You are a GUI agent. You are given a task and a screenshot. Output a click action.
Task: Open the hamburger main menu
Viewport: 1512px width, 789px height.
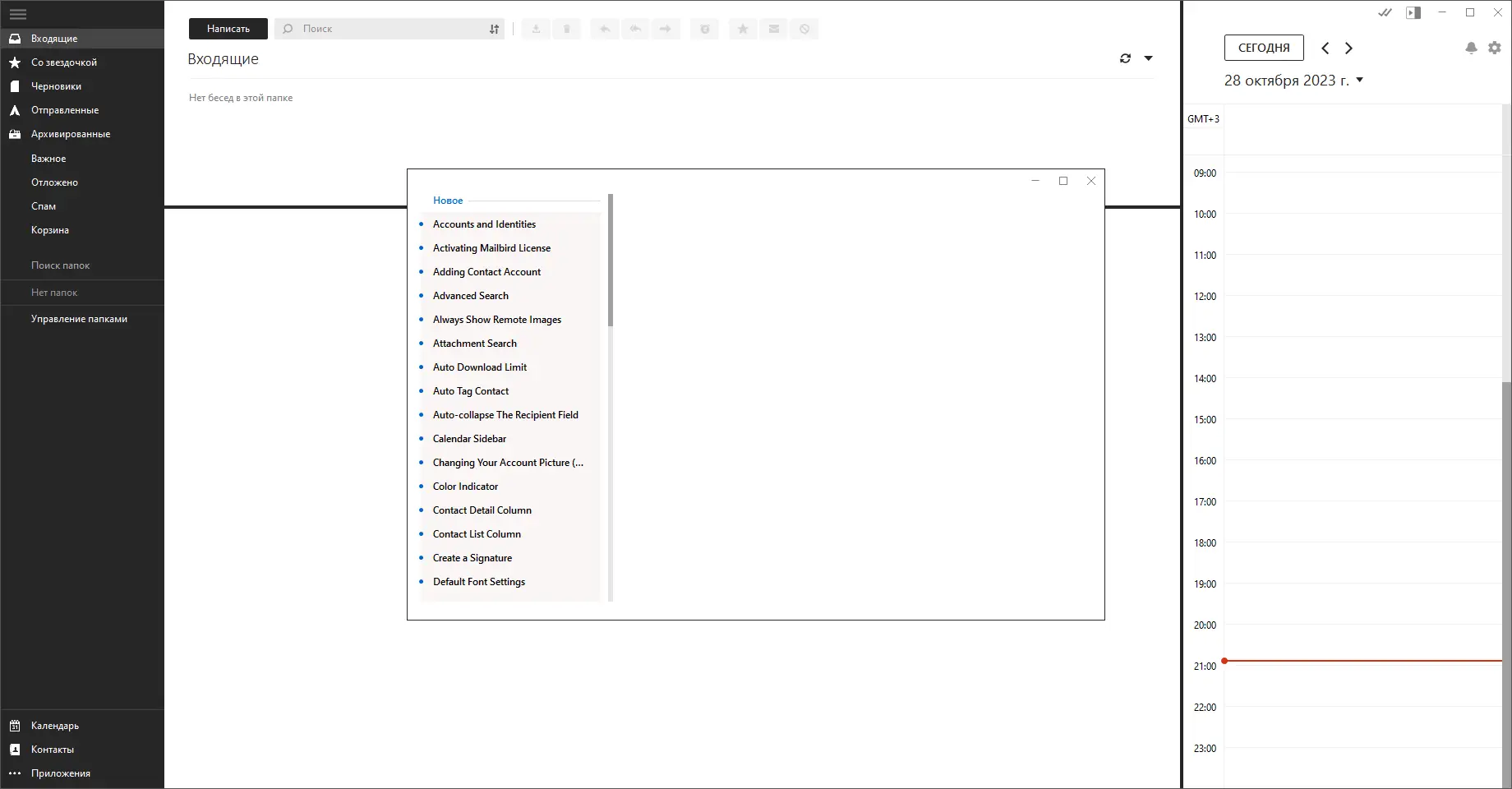[18, 14]
